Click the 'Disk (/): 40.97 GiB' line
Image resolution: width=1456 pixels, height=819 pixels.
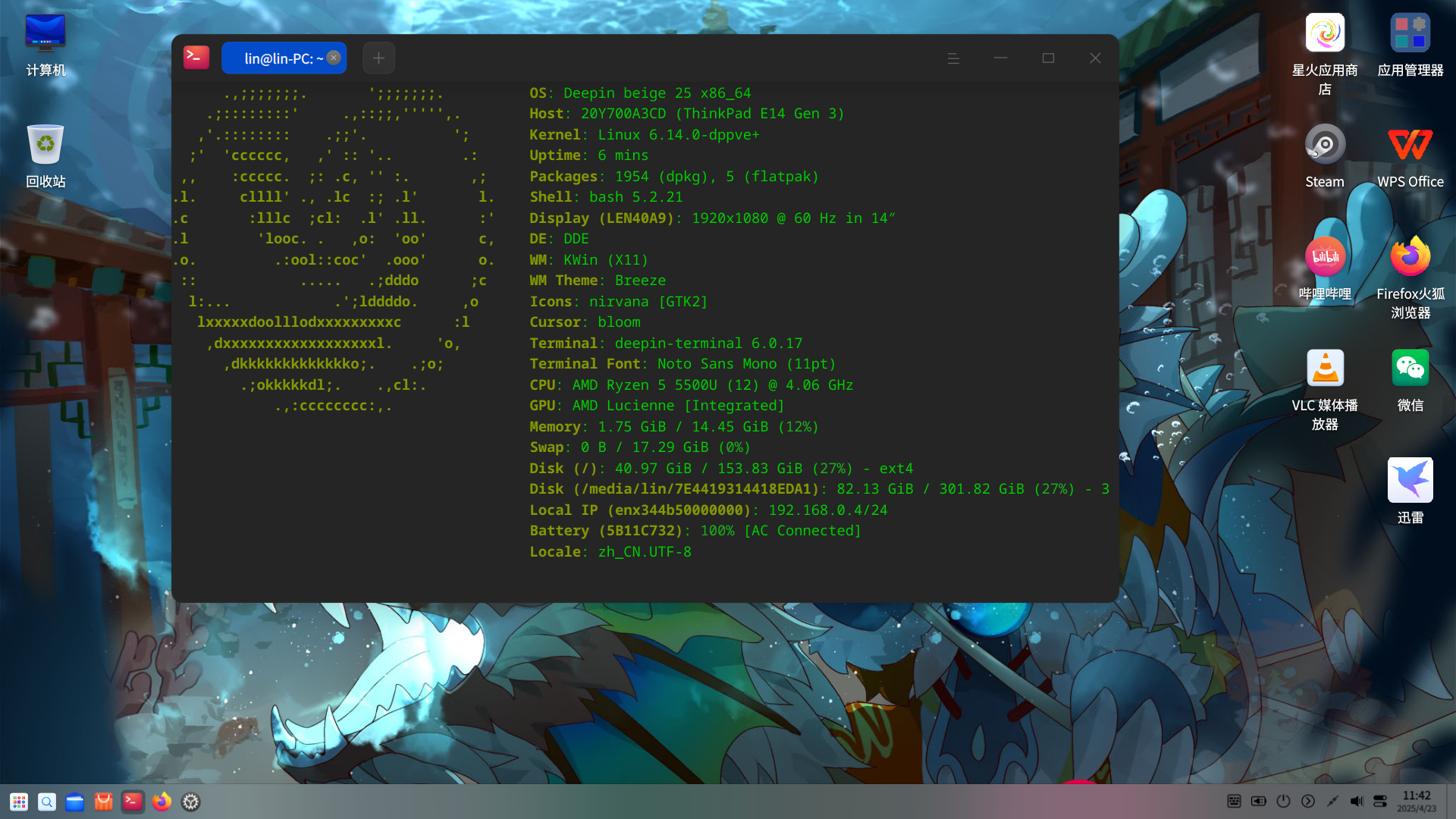(x=720, y=469)
